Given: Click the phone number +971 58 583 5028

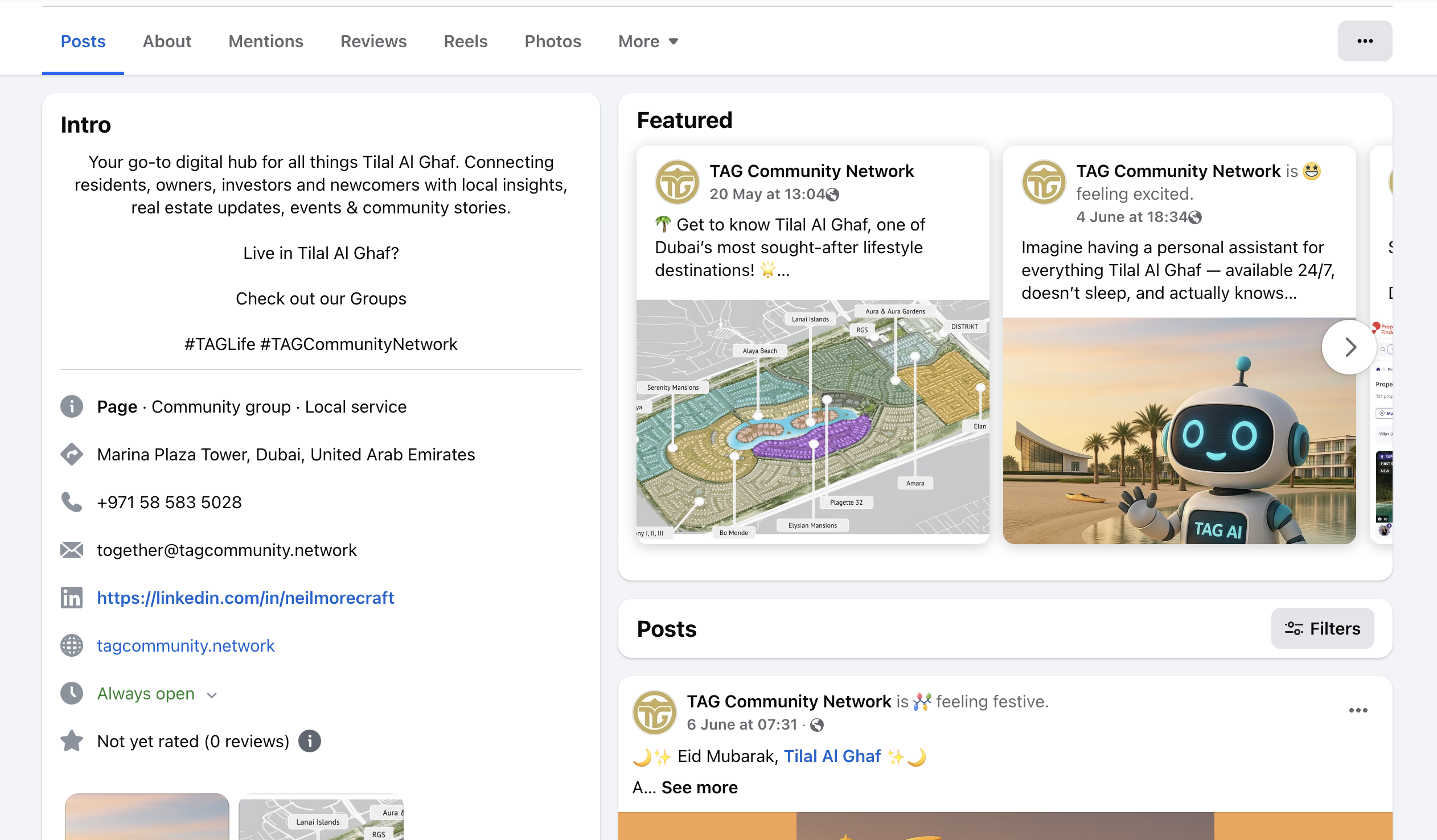Looking at the screenshot, I should click(169, 503).
